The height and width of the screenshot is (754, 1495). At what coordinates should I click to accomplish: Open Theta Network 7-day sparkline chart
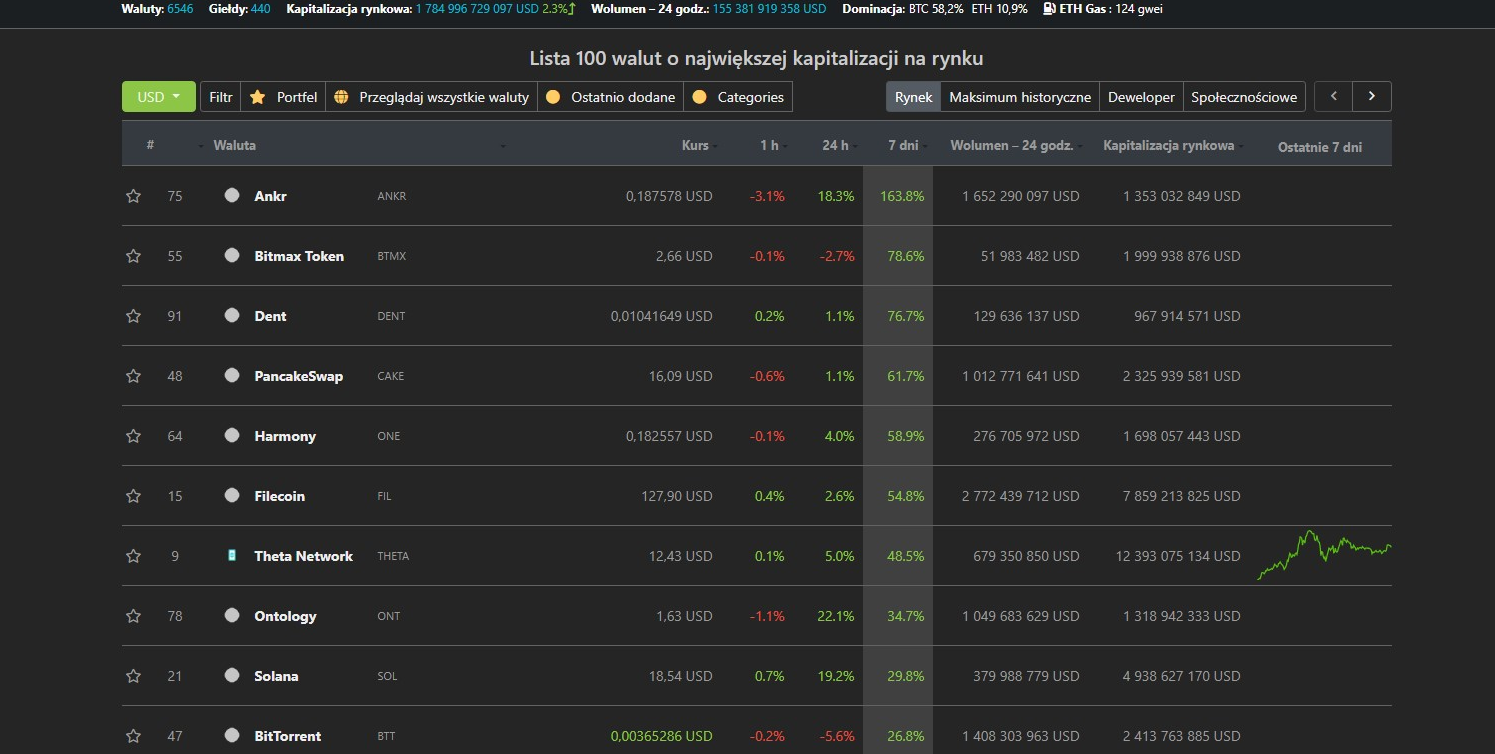pyautogui.click(x=1324, y=555)
